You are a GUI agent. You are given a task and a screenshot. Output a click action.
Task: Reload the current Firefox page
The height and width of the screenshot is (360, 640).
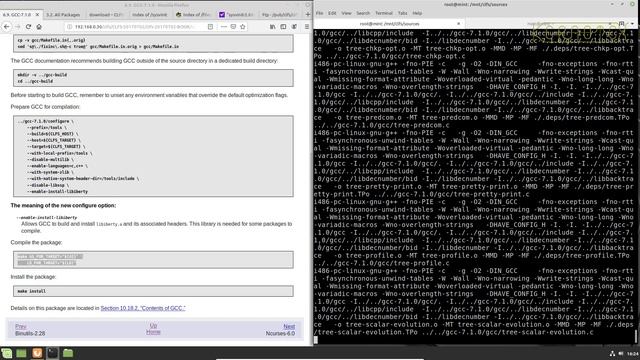coord(28,27)
